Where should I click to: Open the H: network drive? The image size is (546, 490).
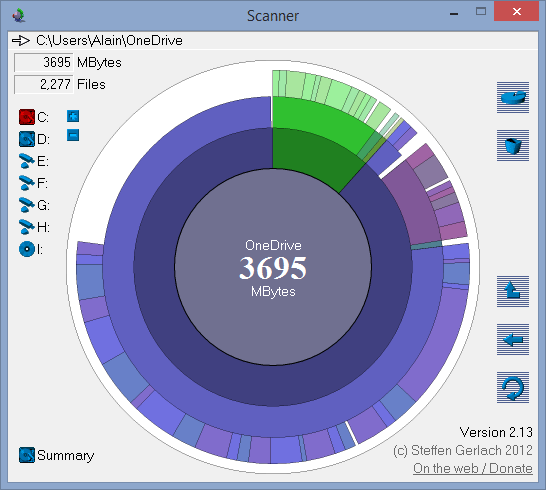pyautogui.click(x=26, y=227)
